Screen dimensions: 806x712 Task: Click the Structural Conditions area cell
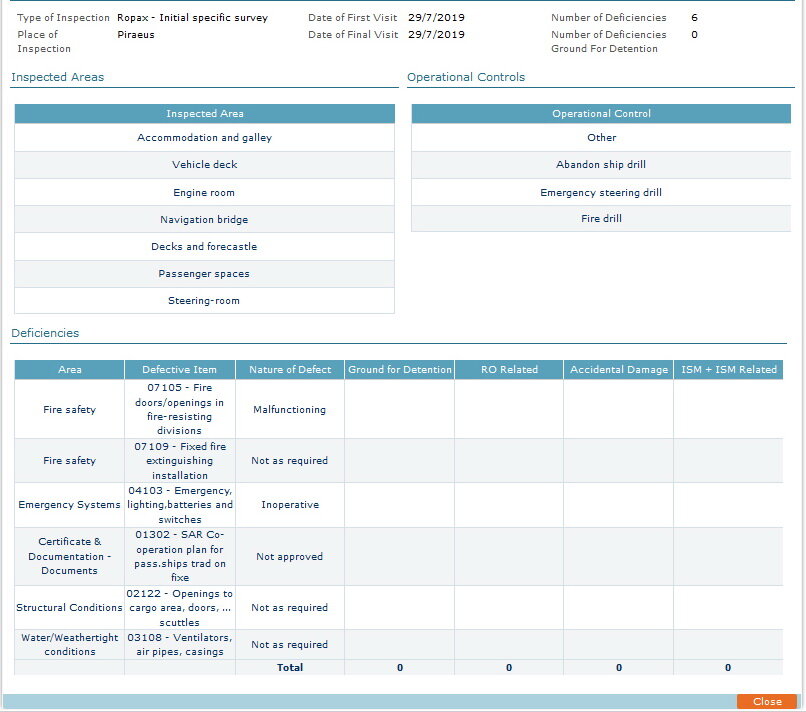[69, 608]
